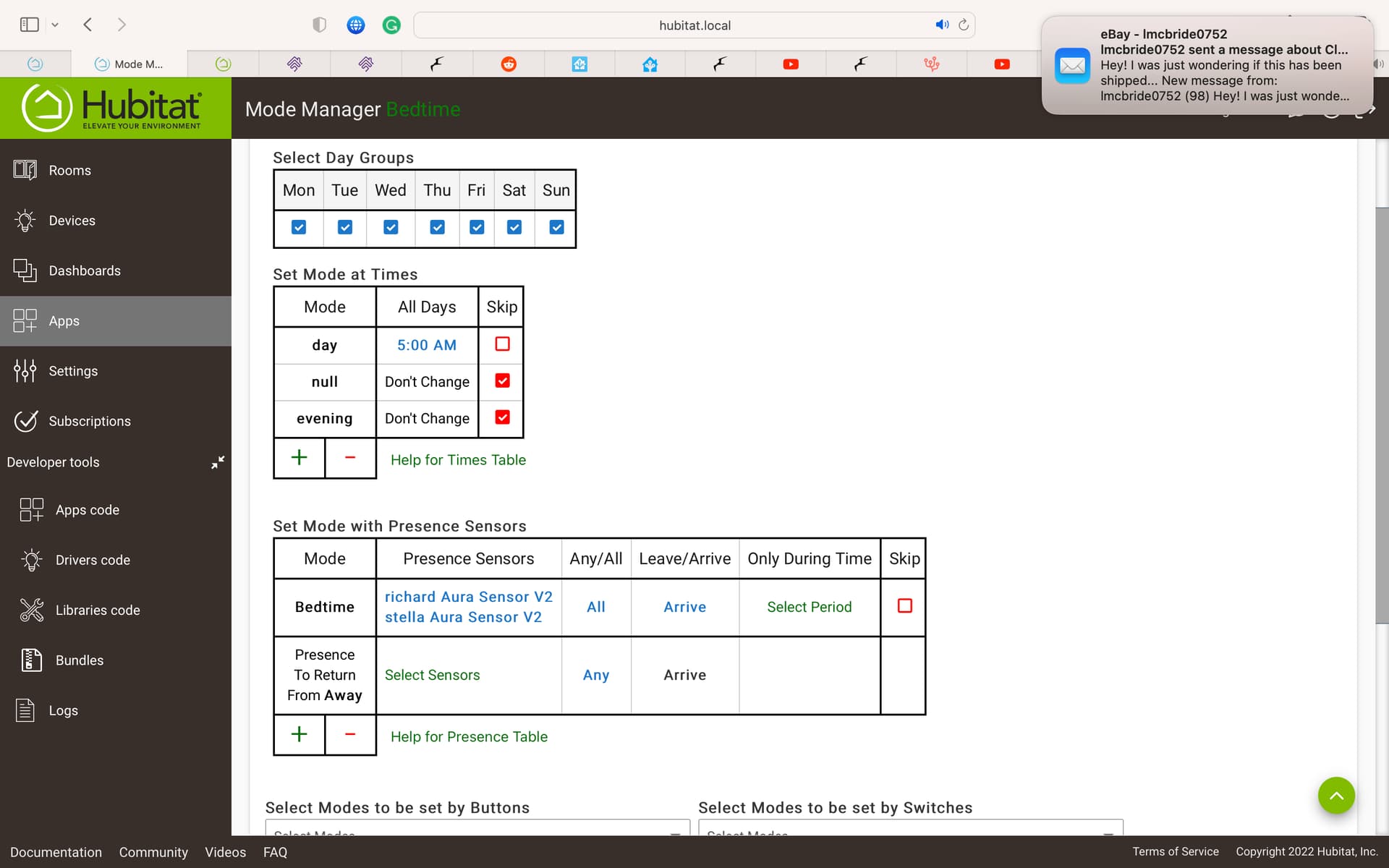Edit richard Aura Sensor V2 sensors

468,597
